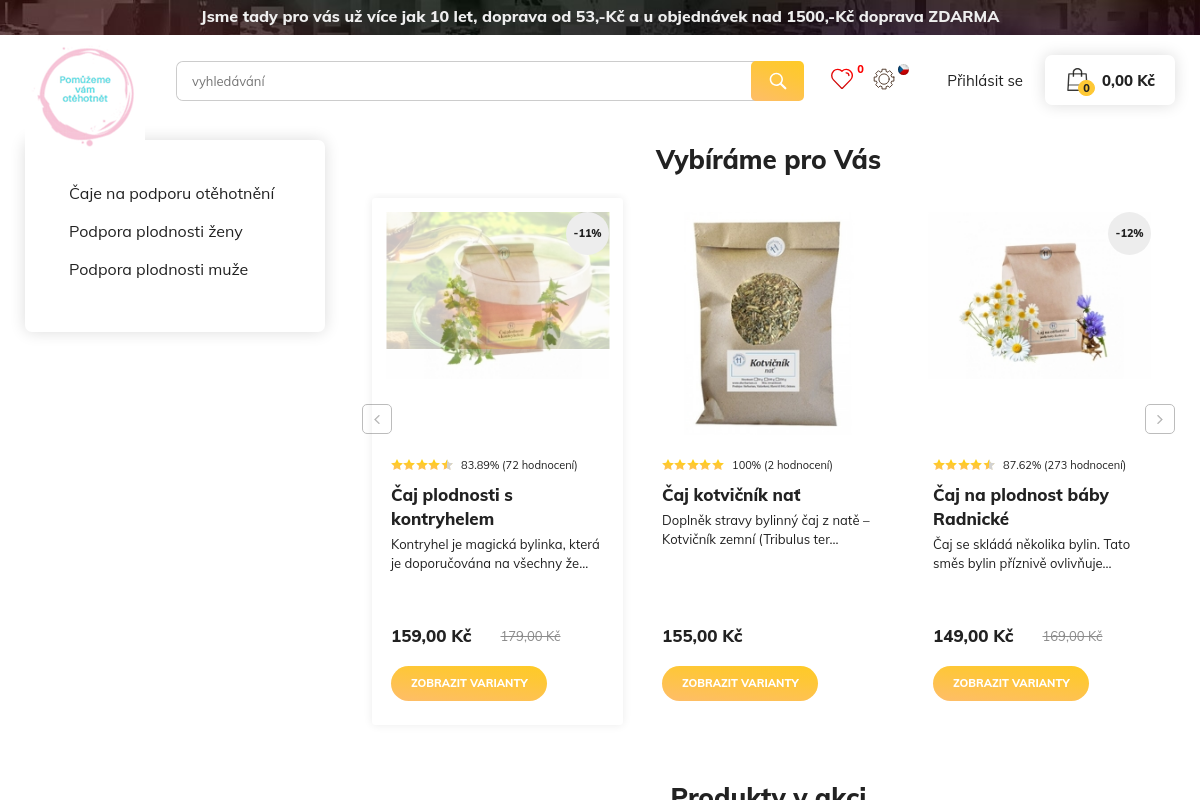Focus the 'vyhledávání' search field
The width and height of the screenshot is (1200, 800).
[x=464, y=81]
